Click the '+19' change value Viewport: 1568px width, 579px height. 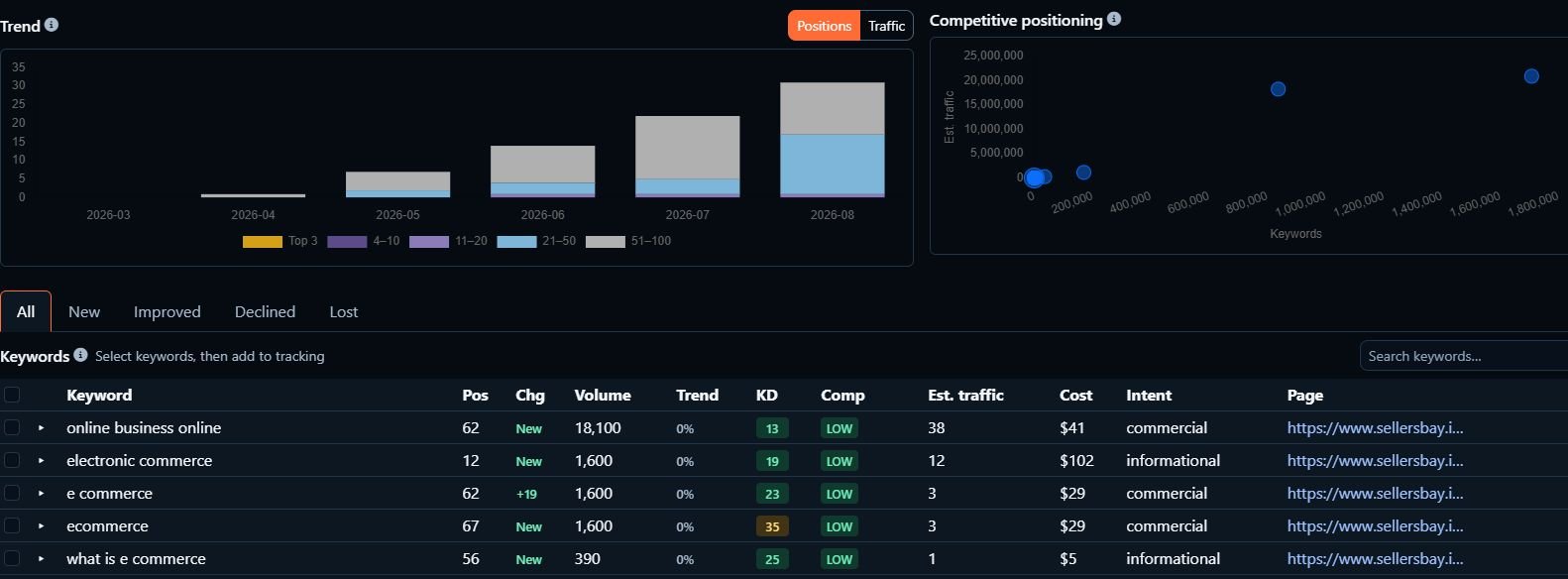pos(526,494)
